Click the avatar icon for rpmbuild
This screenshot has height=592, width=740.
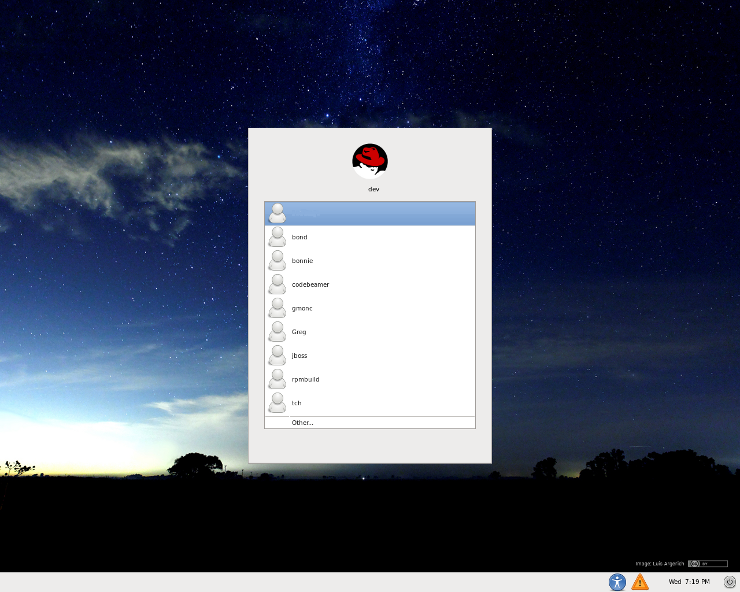pos(277,379)
